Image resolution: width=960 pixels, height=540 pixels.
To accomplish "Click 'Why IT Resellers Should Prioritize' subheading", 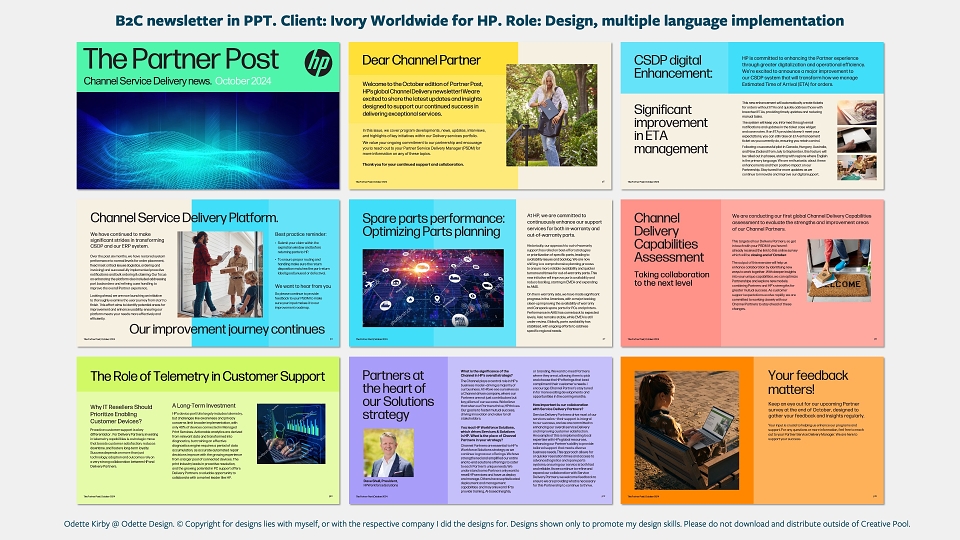I will pyautogui.click(x=121, y=414).
